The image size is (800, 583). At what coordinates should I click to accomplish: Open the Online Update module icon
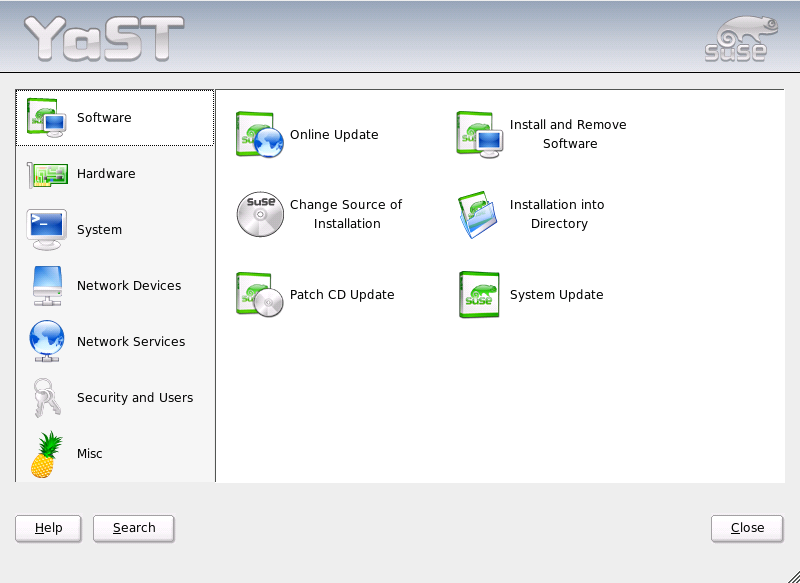260,135
